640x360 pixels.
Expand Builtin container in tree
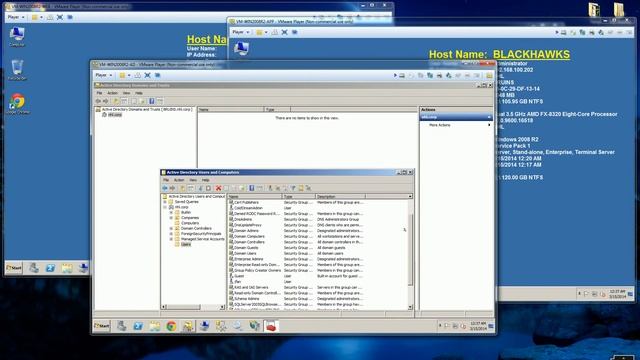click(171, 212)
